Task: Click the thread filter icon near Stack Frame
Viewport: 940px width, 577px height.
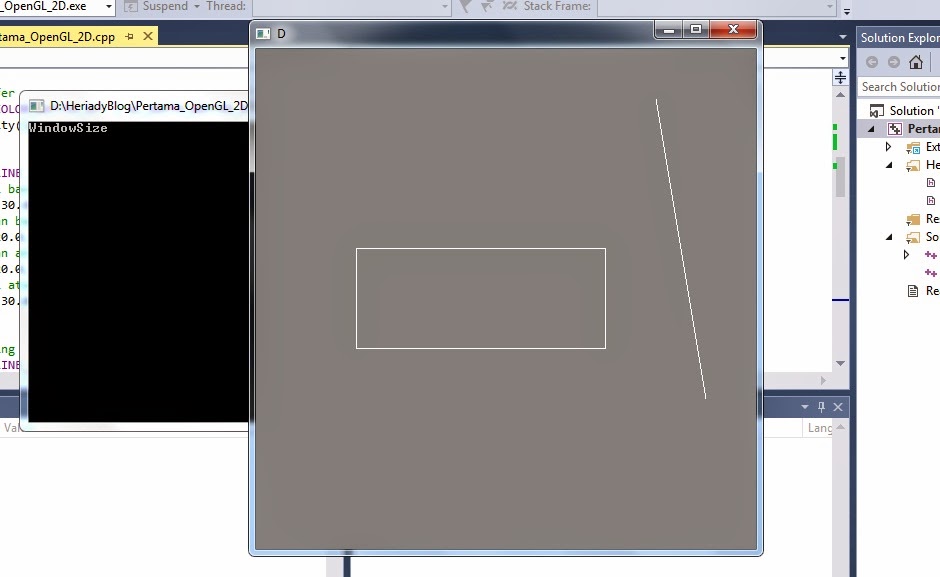Action: [487, 7]
